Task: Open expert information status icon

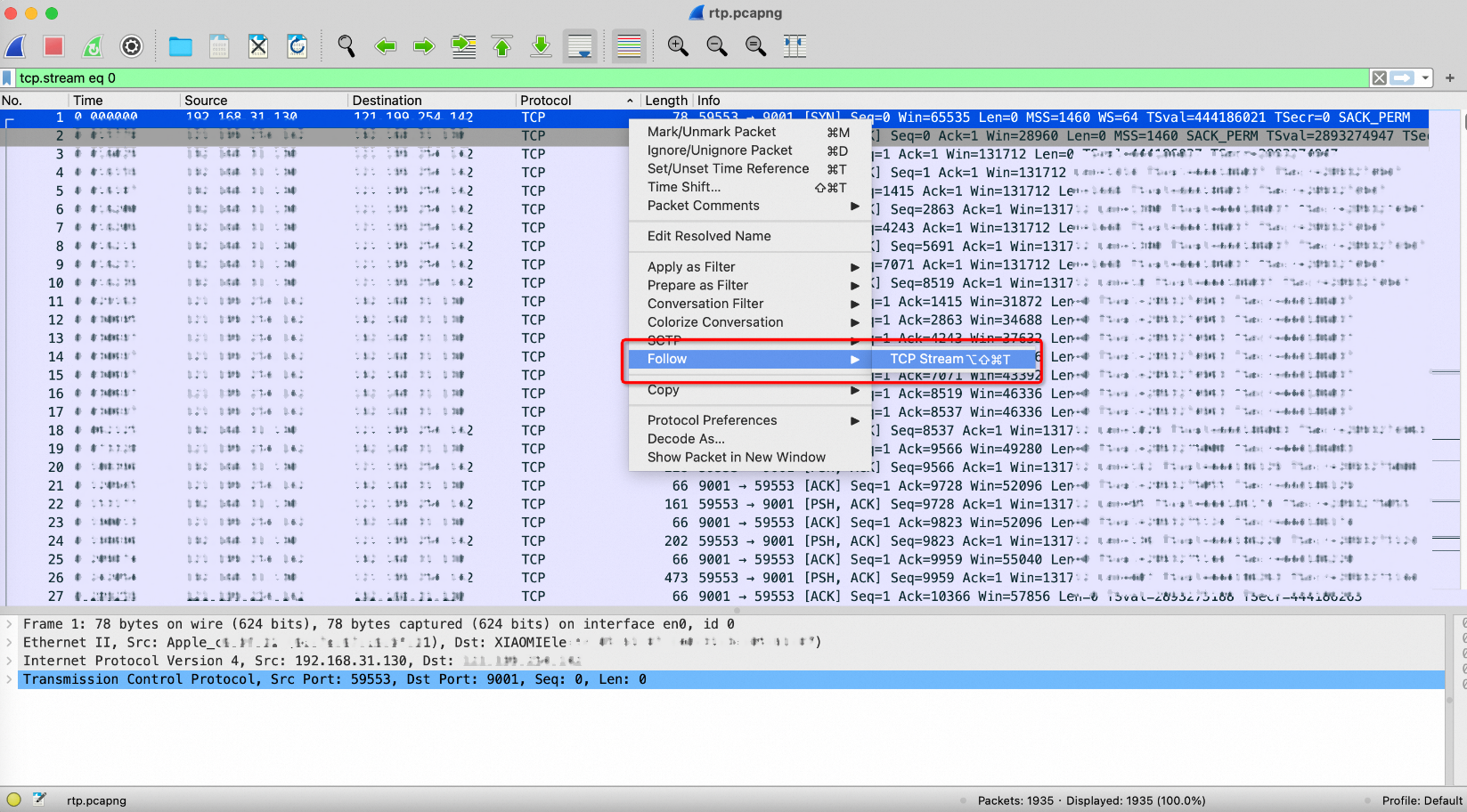Action: coord(13,800)
